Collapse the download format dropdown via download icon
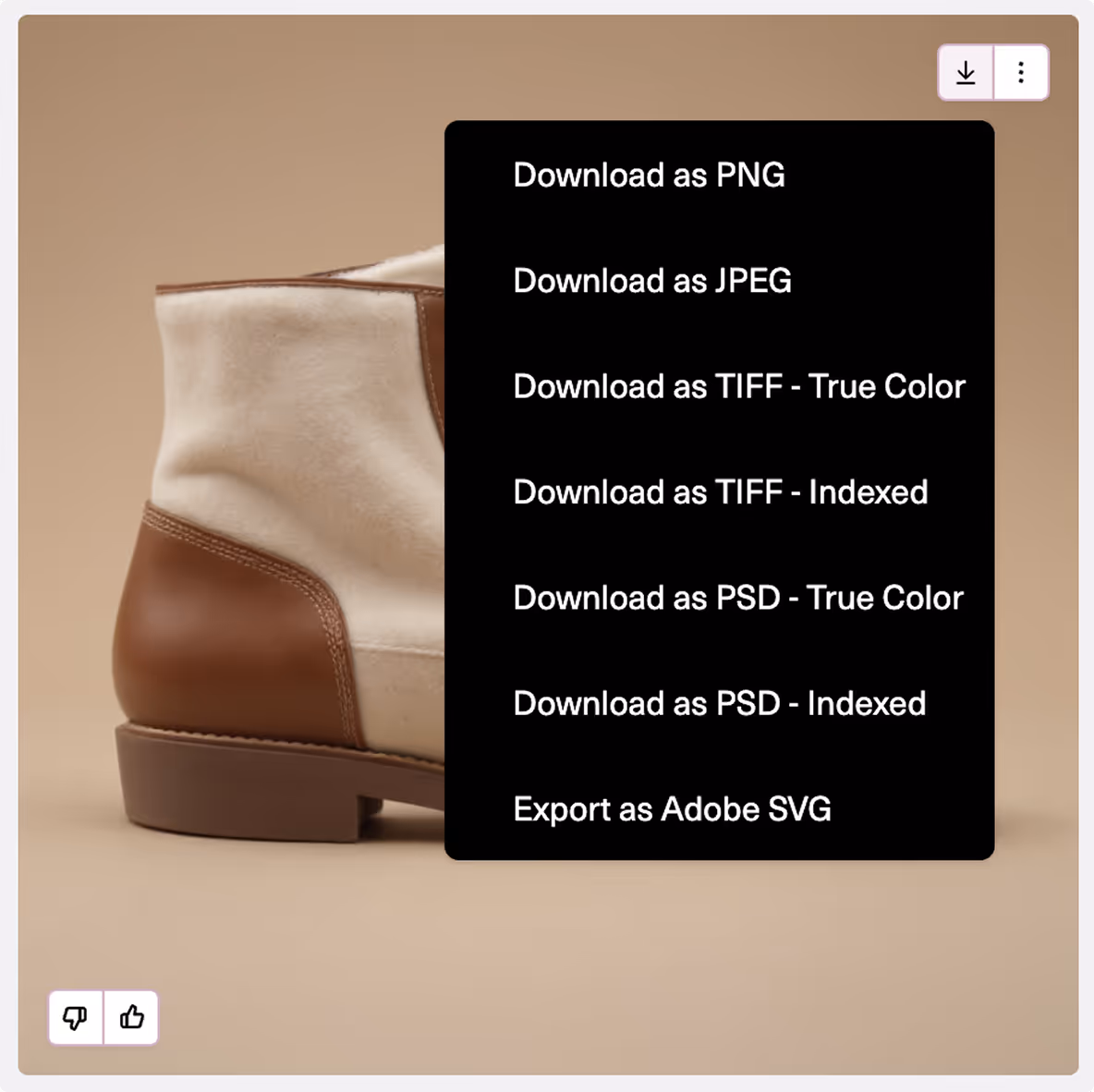 pos(966,73)
